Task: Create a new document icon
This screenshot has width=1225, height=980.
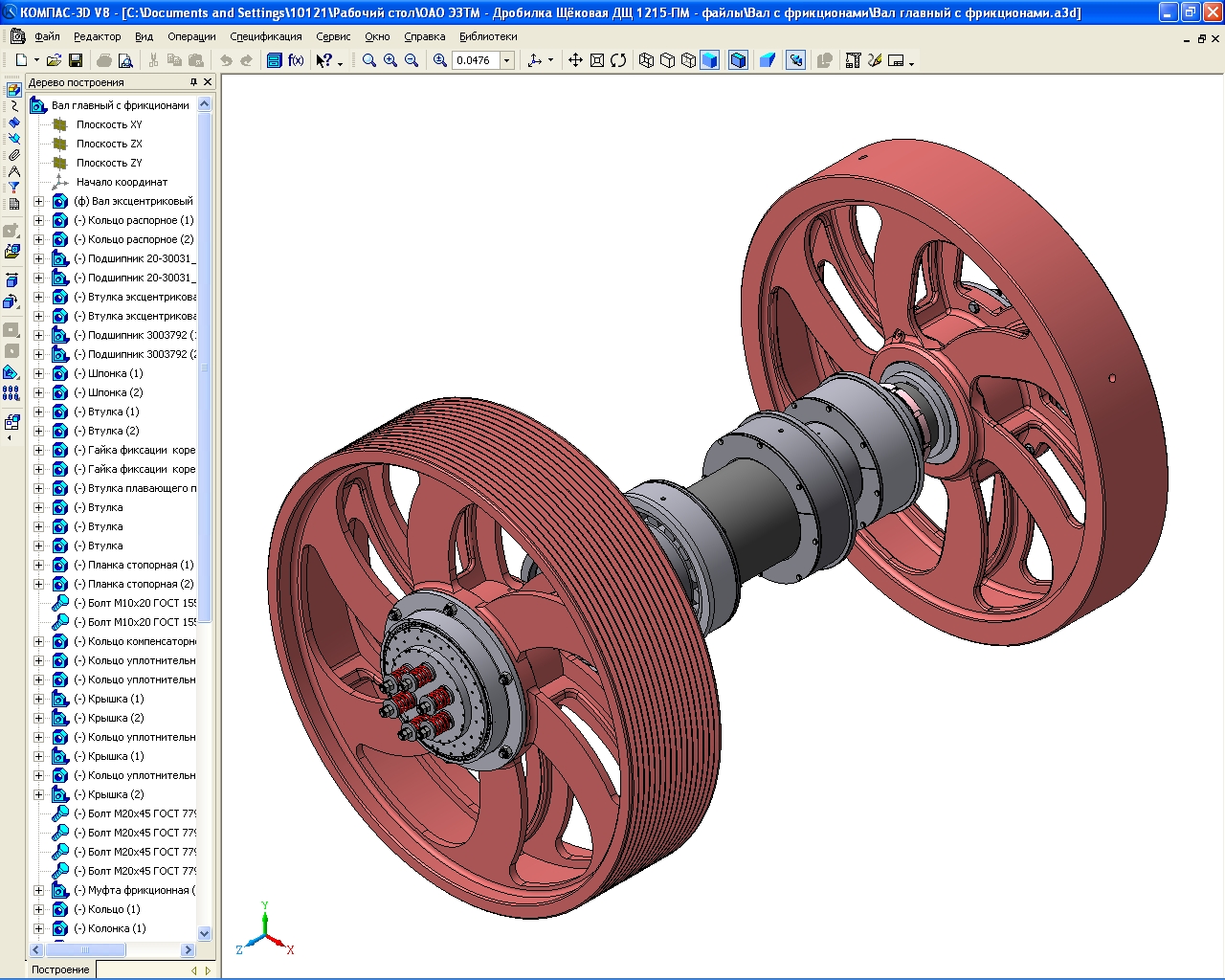Action: (x=21, y=60)
